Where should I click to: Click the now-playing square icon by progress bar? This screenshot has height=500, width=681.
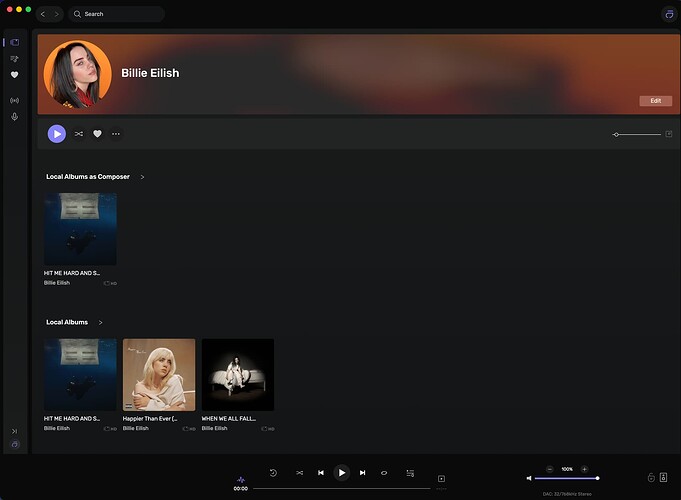(x=441, y=479)
